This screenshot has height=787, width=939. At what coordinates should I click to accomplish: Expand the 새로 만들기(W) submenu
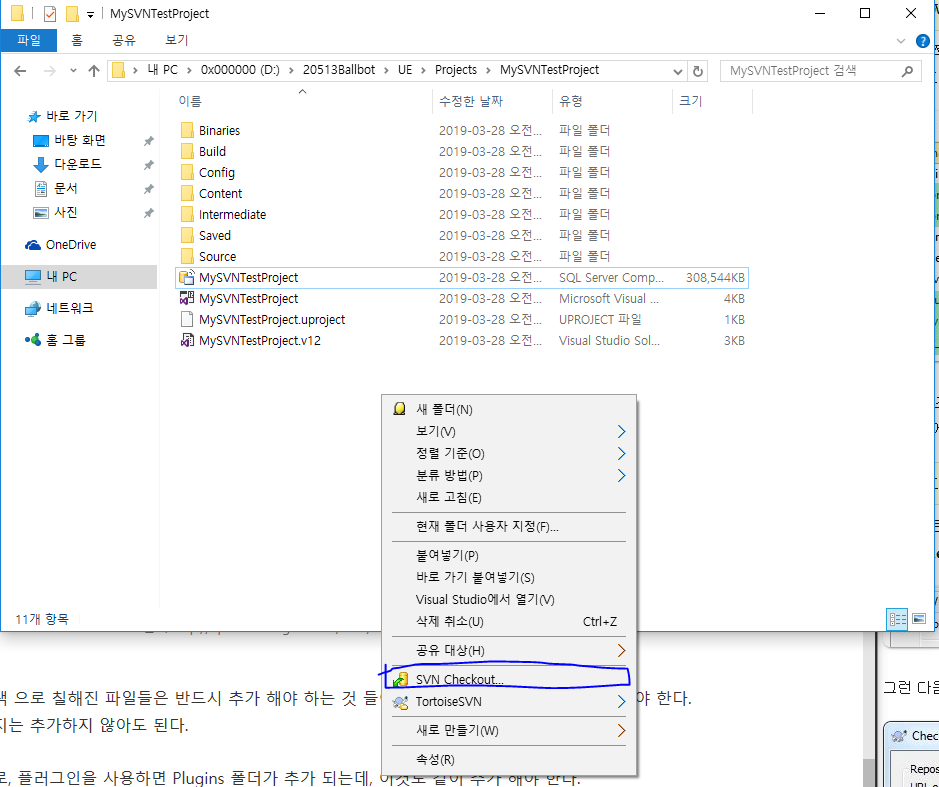[x=621, y=731]
